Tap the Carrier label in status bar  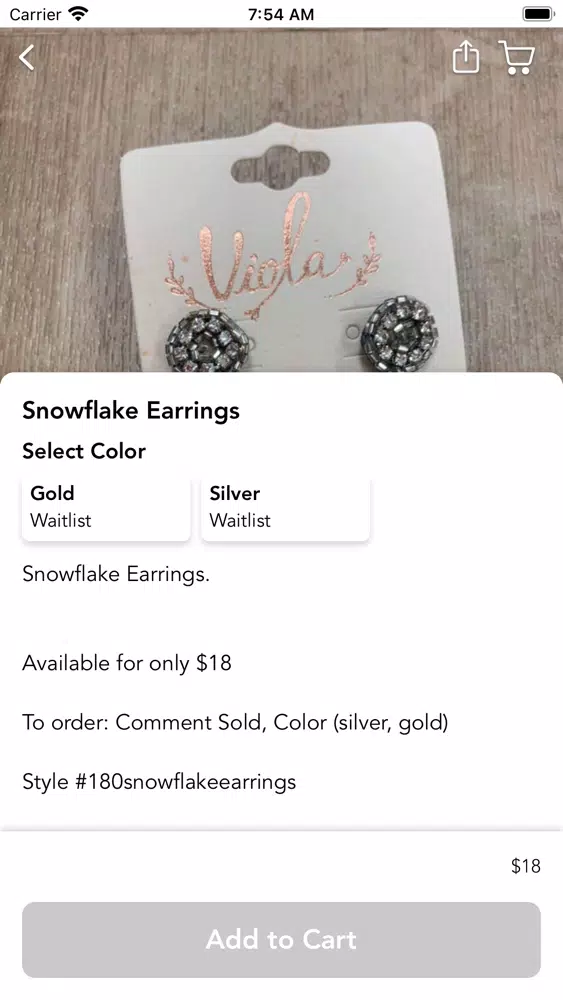click(35, 14)
